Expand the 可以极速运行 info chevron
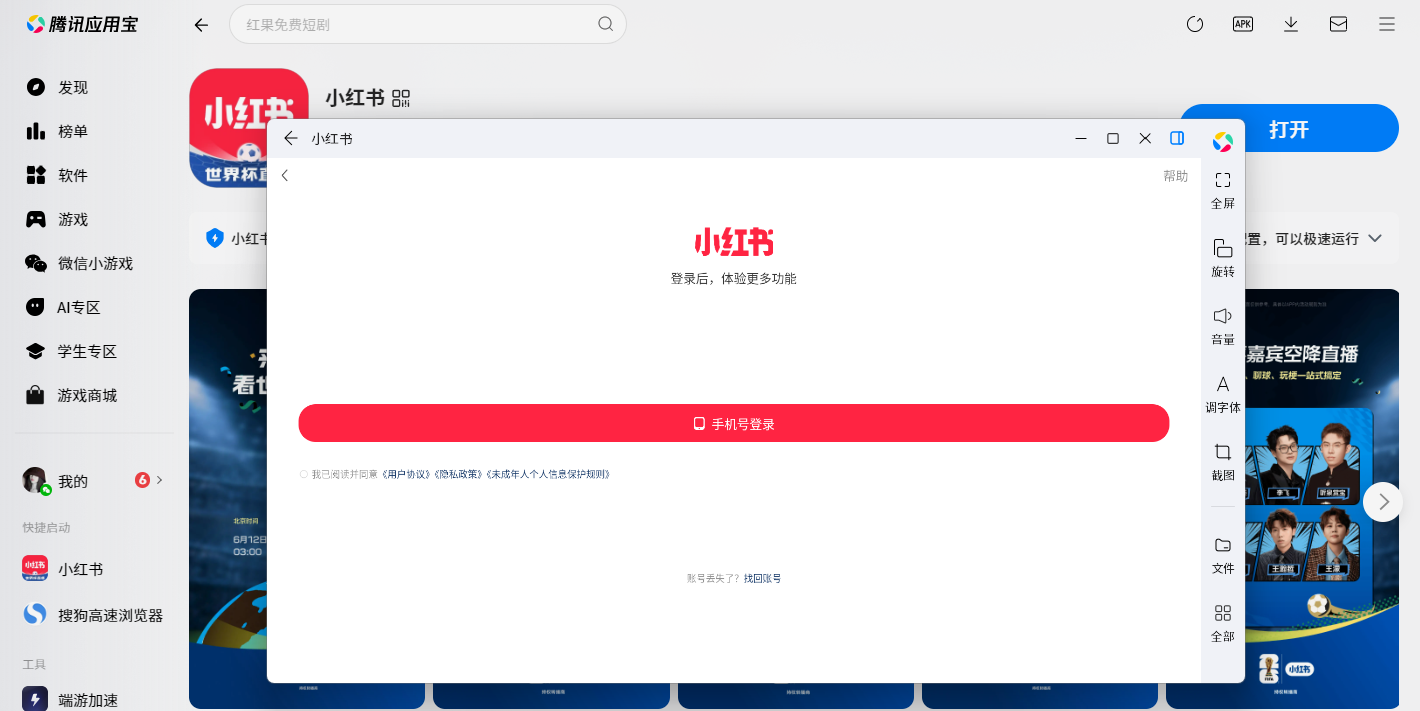 1375,238
